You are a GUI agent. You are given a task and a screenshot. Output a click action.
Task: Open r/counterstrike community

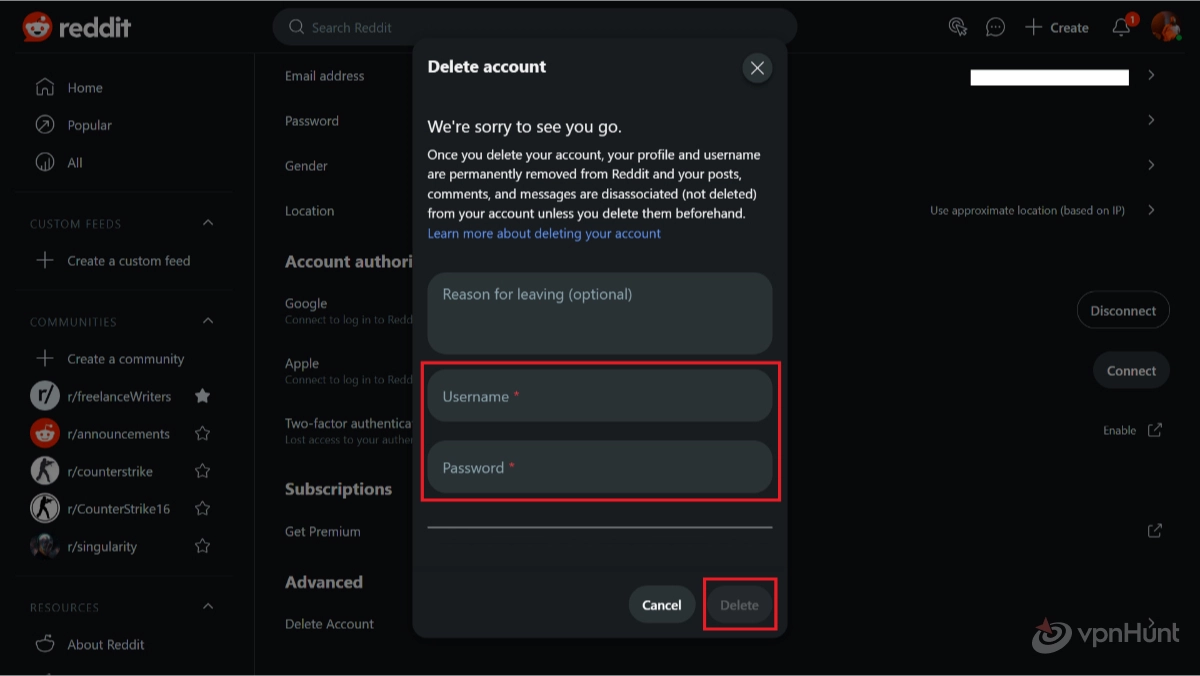110,471
